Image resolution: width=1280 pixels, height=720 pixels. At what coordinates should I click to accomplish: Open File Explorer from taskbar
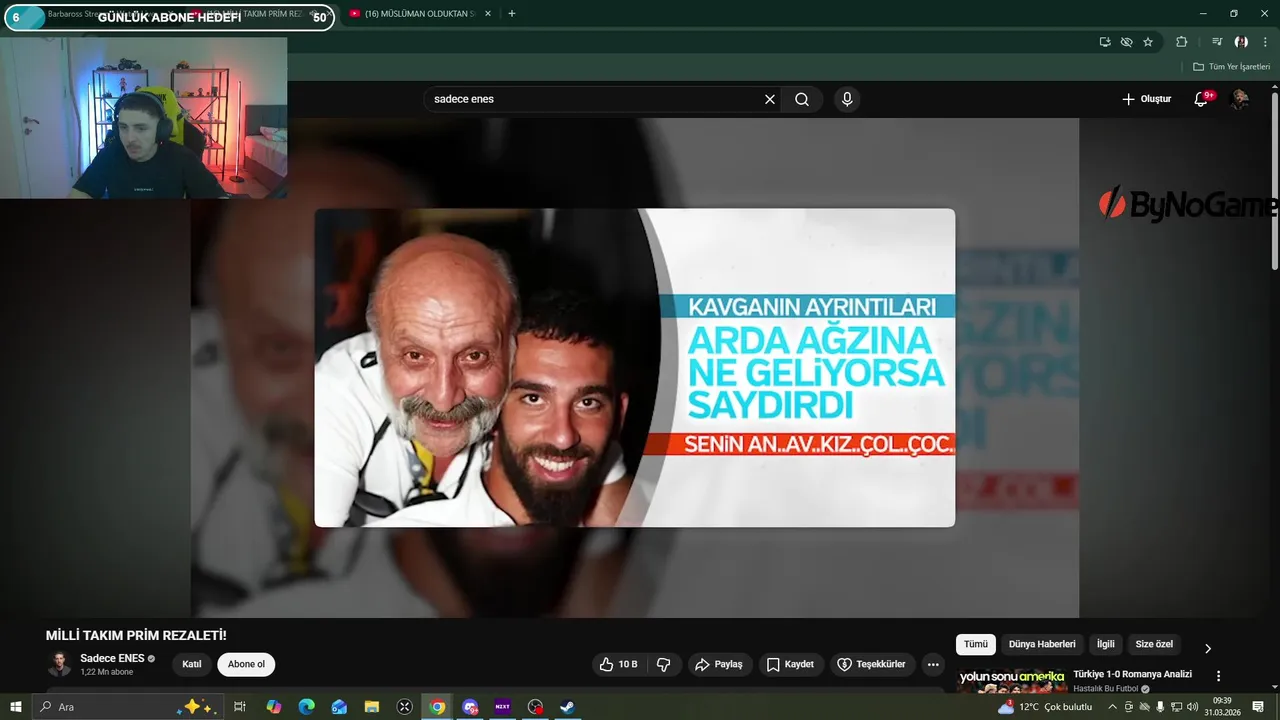372,707
